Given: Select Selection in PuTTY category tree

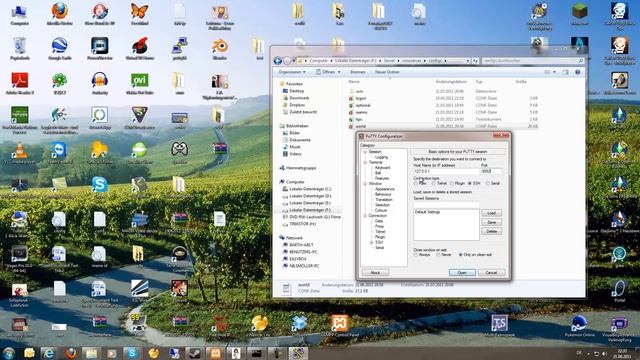Looking at the screenshot, I should point(382,205).
